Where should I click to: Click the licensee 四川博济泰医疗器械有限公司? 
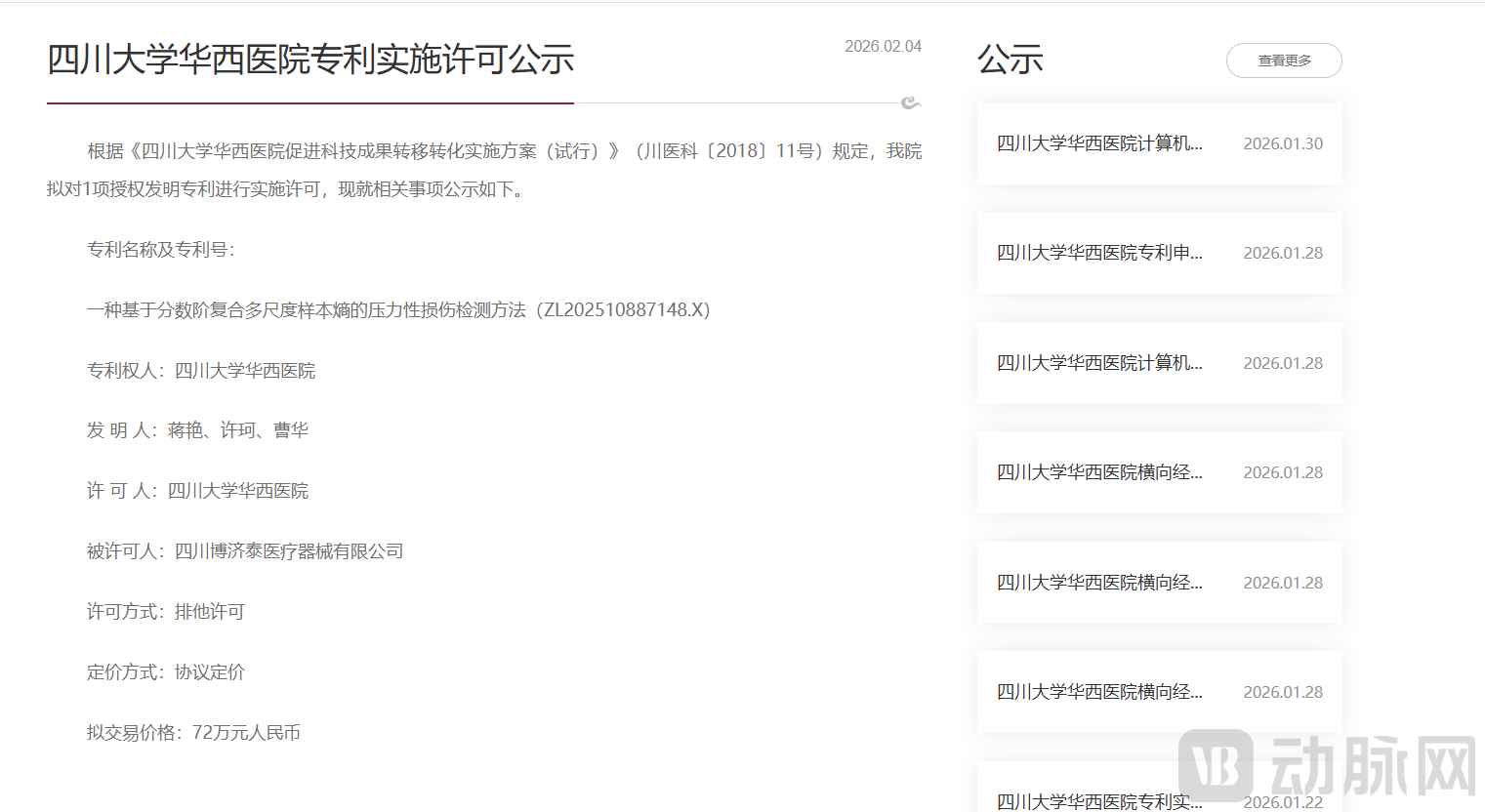288,551
